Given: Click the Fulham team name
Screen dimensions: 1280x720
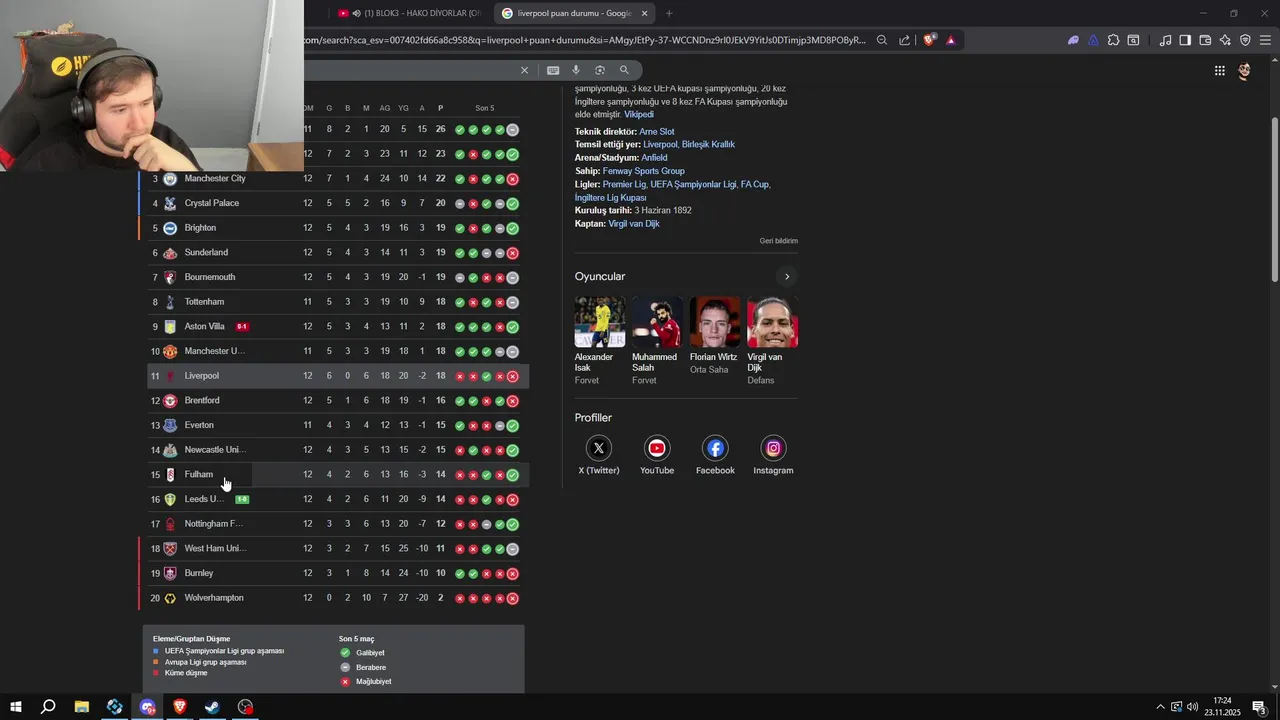Looking at the screenshot, I should [x=198, y=475].
